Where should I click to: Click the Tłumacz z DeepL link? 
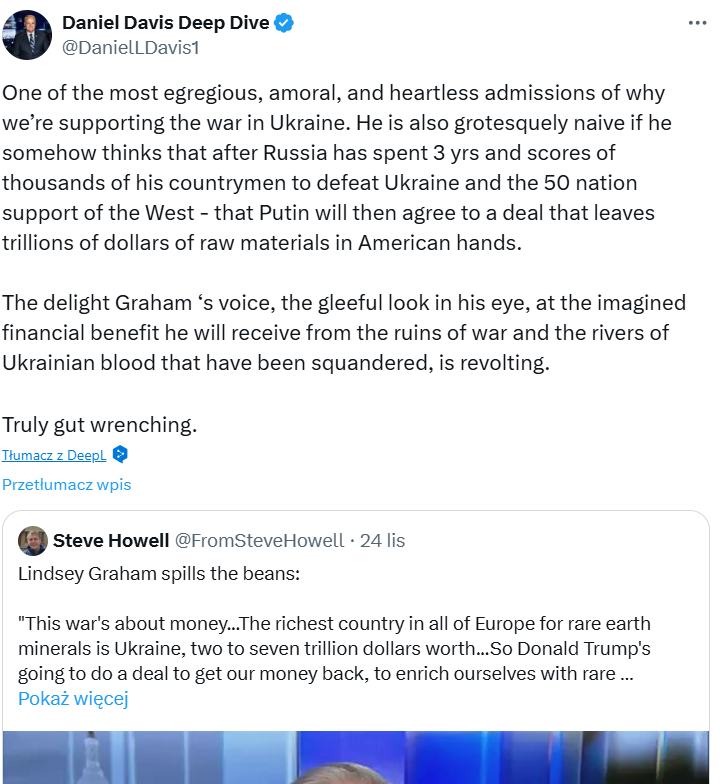[x=54, y=455]
